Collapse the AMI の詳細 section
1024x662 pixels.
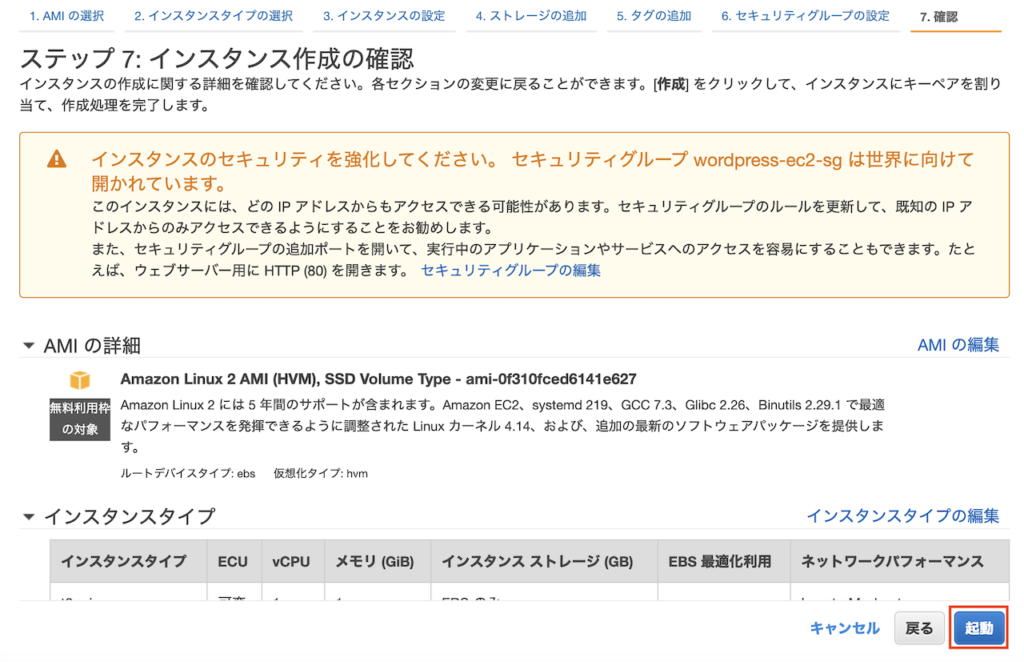click(x=28, y=345)
